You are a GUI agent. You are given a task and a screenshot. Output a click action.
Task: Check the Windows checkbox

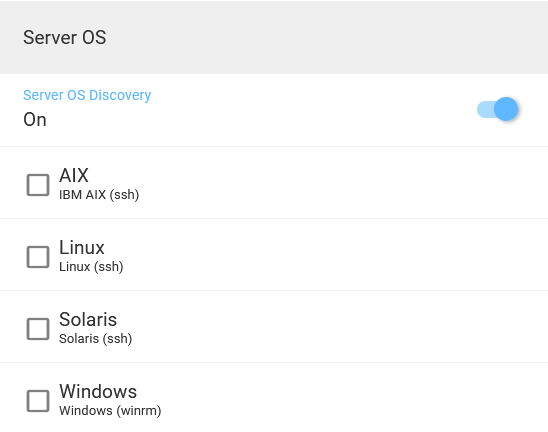click(x=38, y=401)
